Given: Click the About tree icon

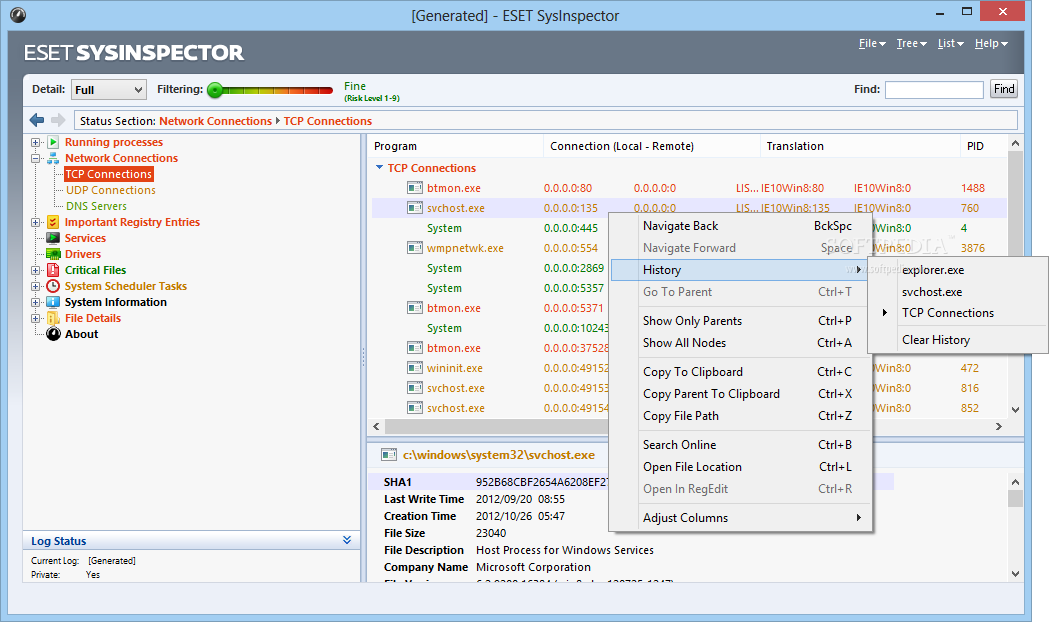Looking at the screenshot, I should 53,334.
